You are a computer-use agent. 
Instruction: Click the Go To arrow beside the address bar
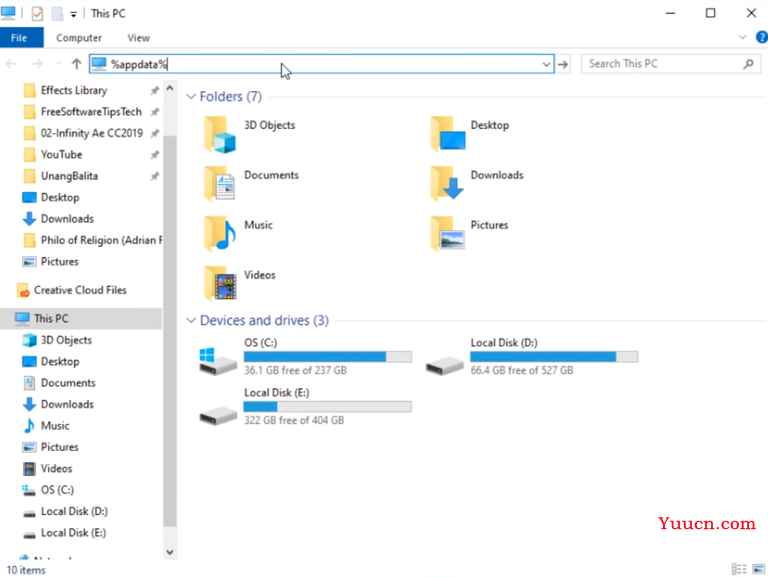pyautogui.click(x=564, y=64)
